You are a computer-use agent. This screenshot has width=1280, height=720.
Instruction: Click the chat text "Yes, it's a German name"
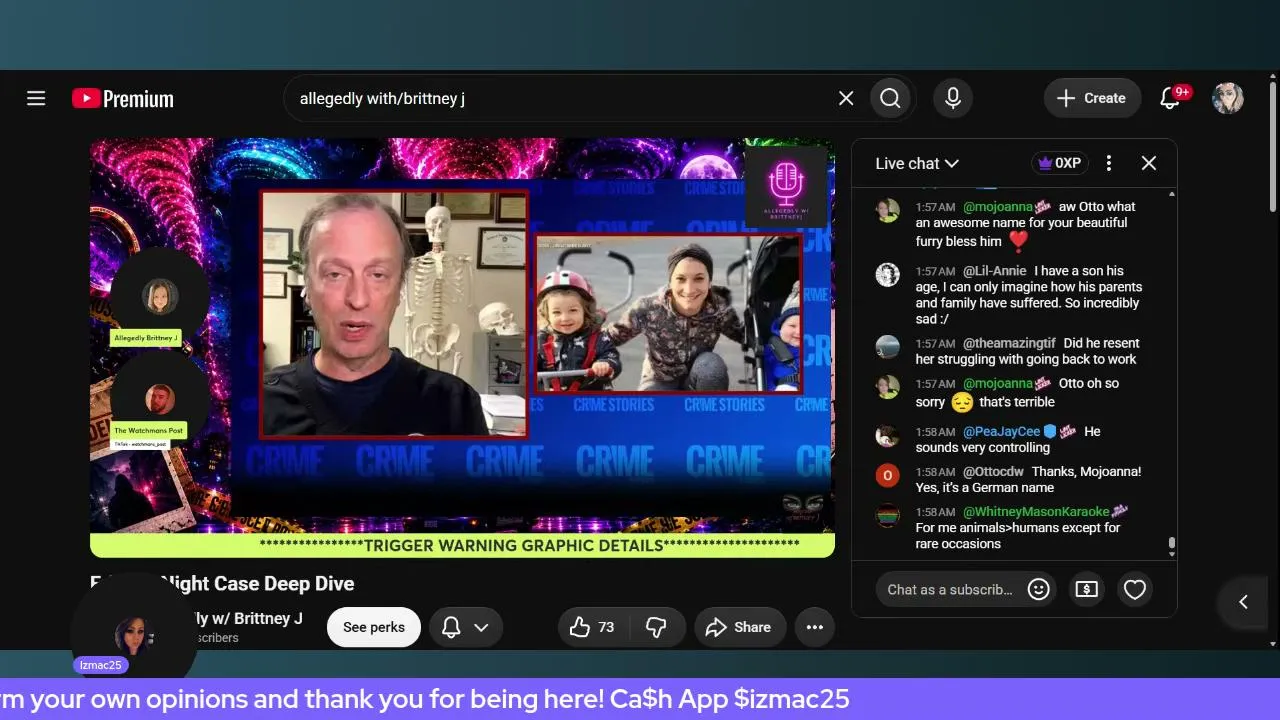coord(985,487)
